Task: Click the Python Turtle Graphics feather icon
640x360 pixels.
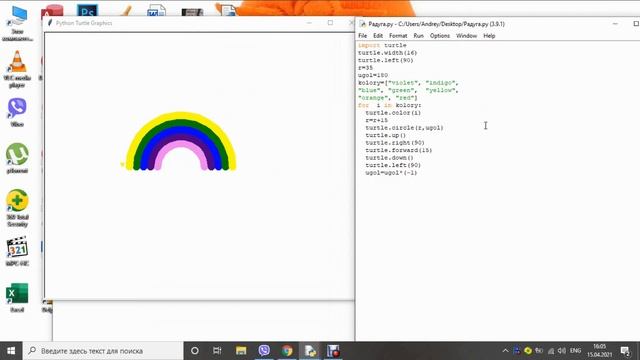Action: [50, 23]
